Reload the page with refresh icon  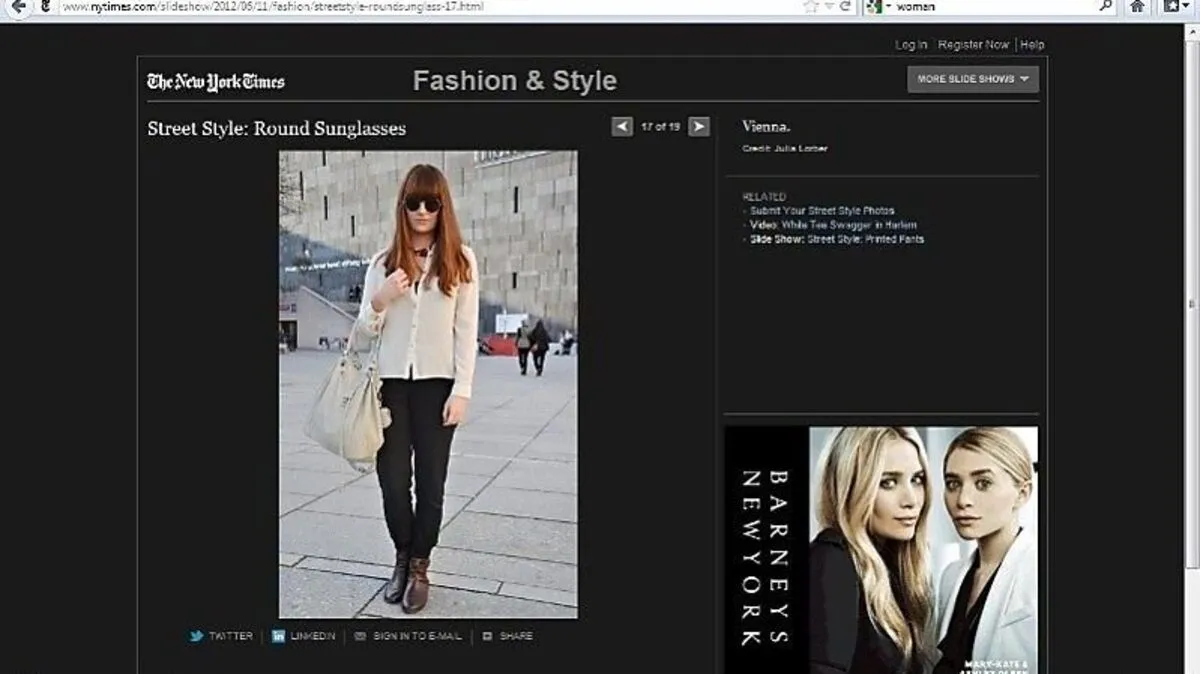(x=846, y=7)
